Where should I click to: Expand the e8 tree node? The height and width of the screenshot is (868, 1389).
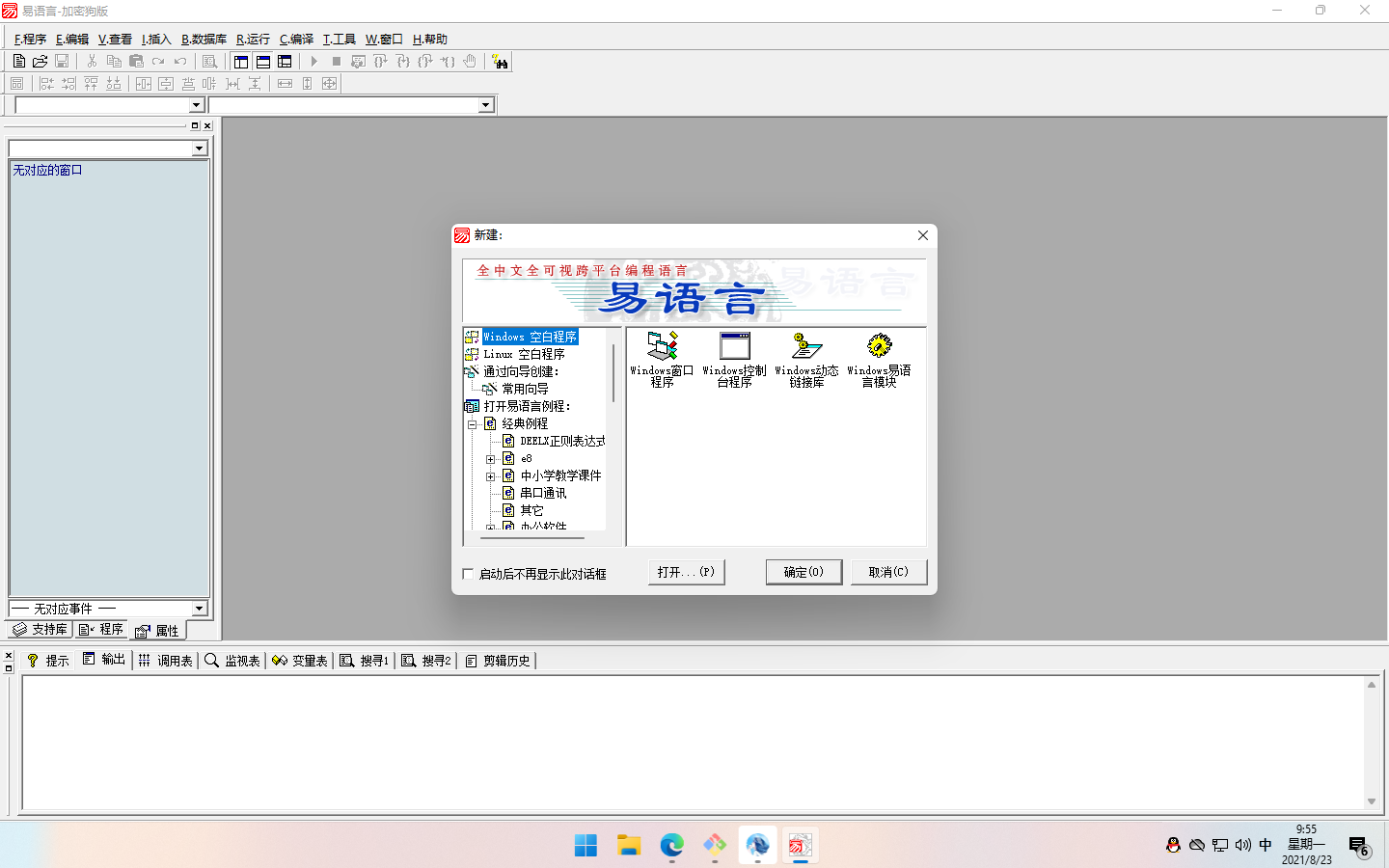[x=490, y=459]
